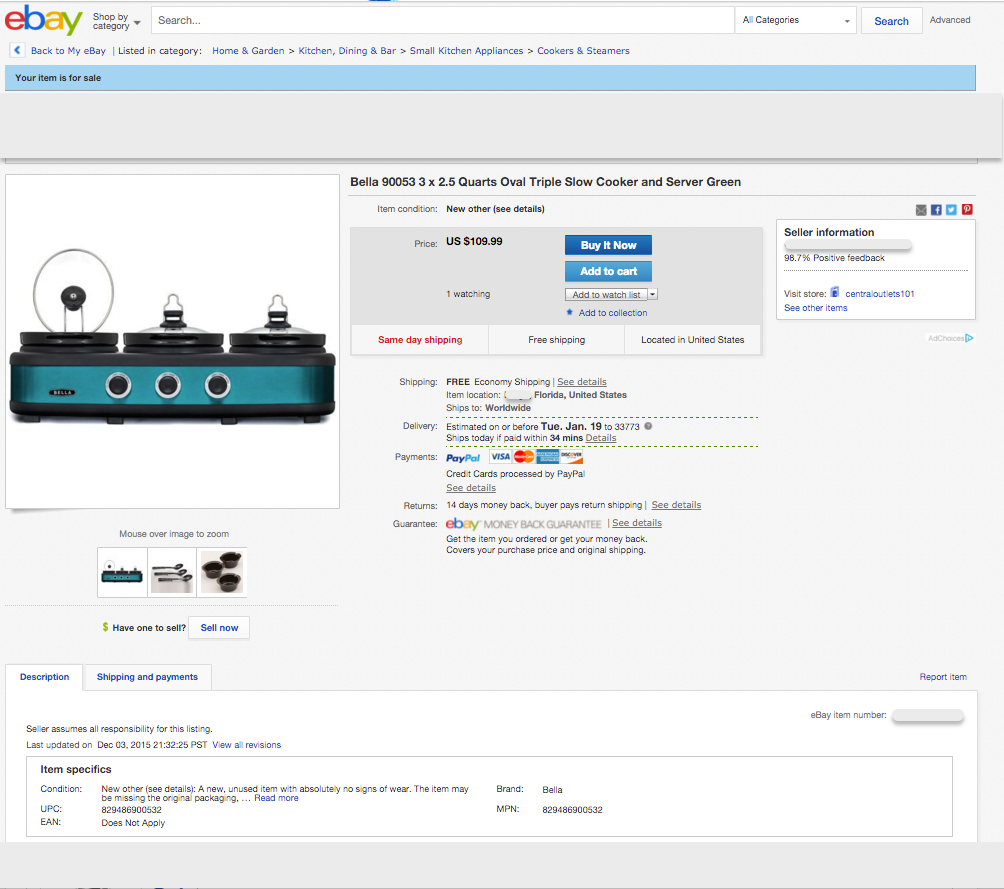Open shipping See details link
Image resolution: width=1004 pixels, height=889 pixels.
pos(581,382)
